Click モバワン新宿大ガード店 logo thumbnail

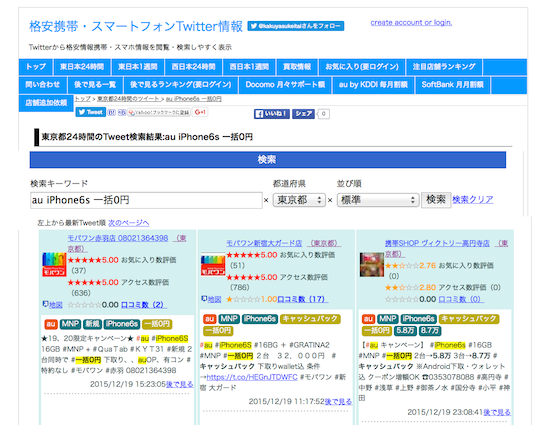[x=213, y=265]
